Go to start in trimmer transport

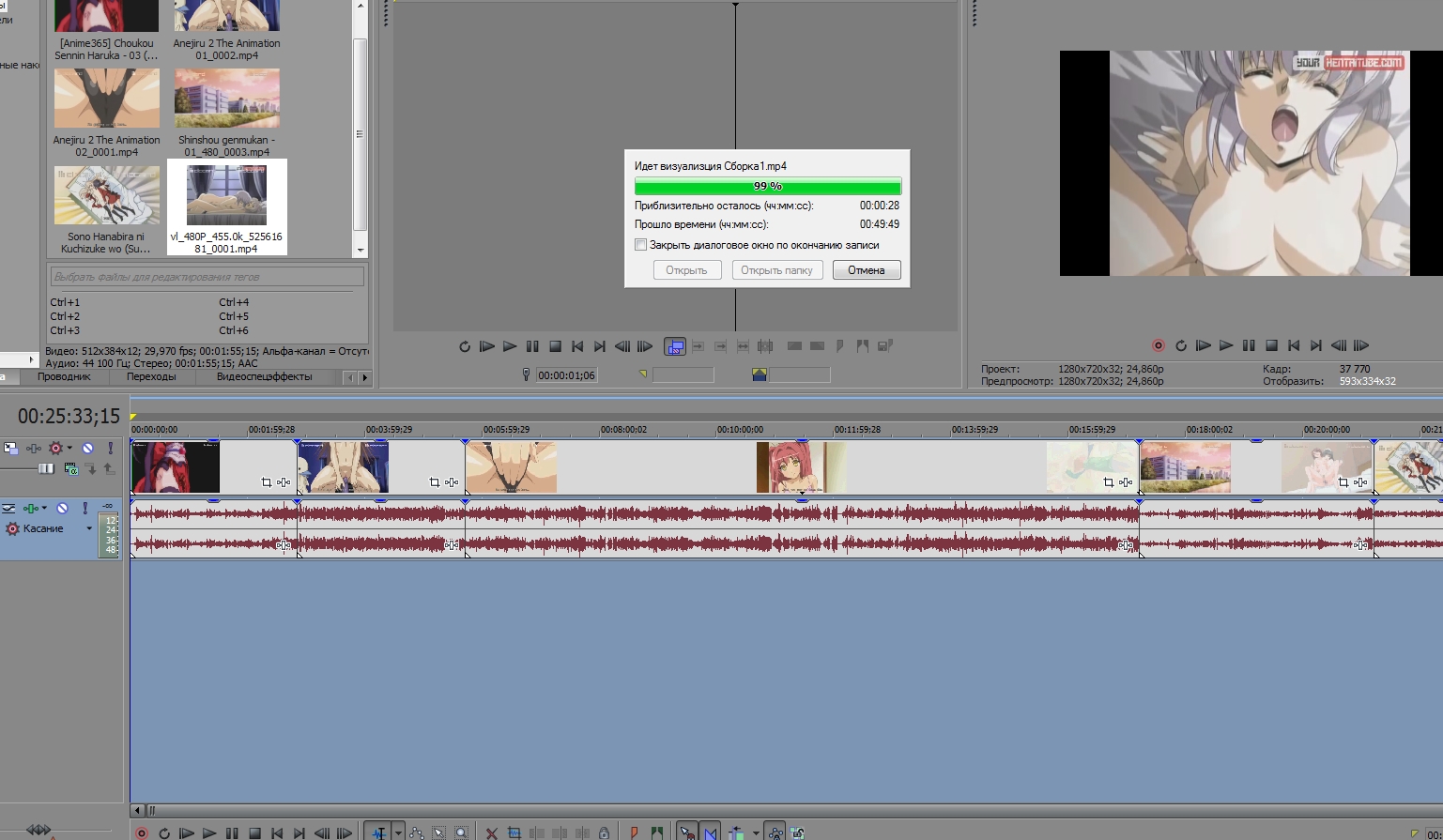pyautogui.click(x=577, y=346)
